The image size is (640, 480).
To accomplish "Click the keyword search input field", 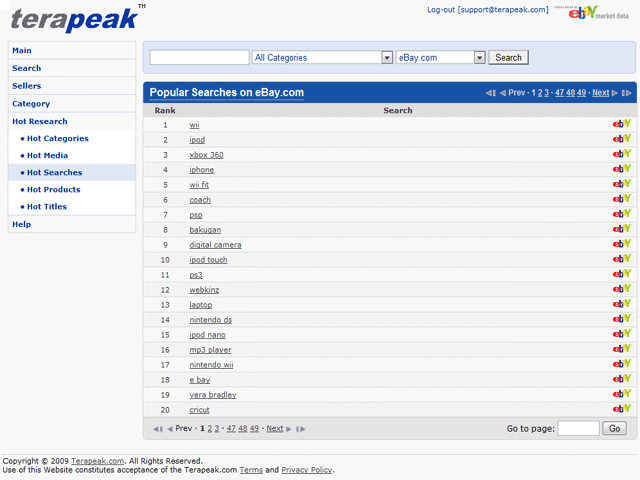I will tap(199, 58).
